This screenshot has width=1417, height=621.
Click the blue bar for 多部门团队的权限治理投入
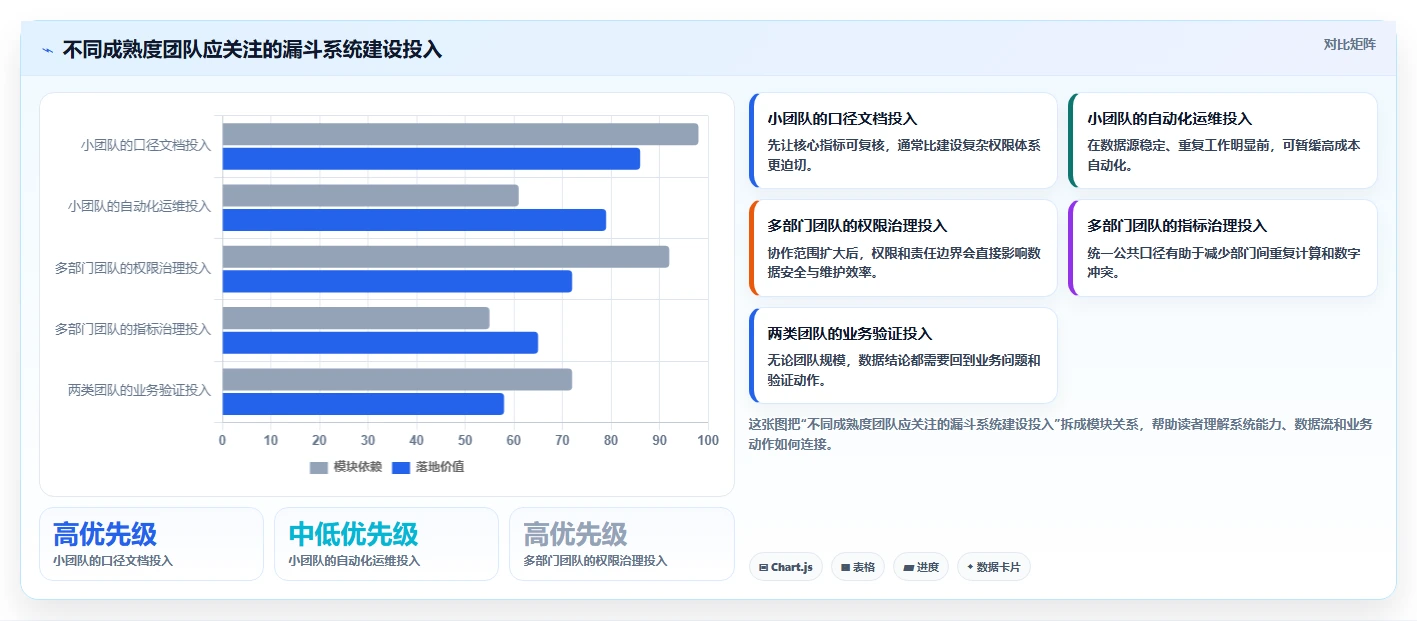[397, 281]
